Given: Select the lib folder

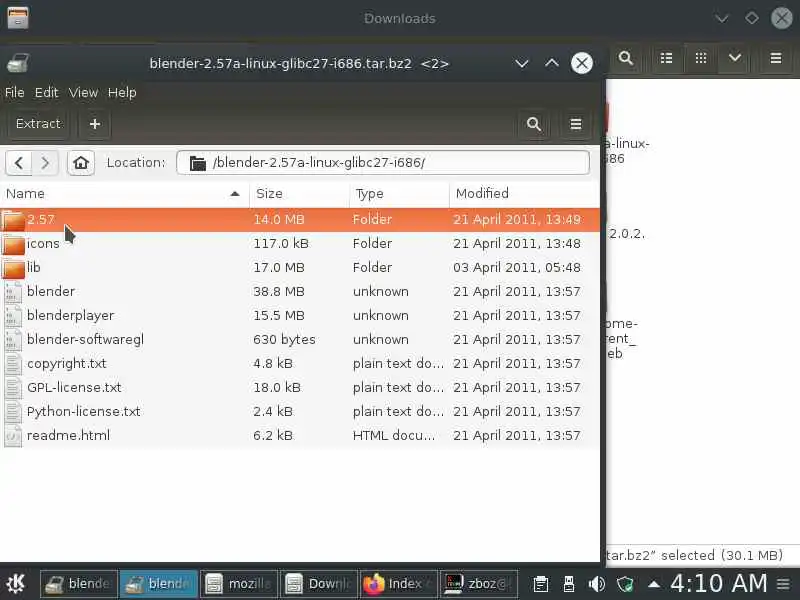Looking at the screenshot, I should coord(300,267).
